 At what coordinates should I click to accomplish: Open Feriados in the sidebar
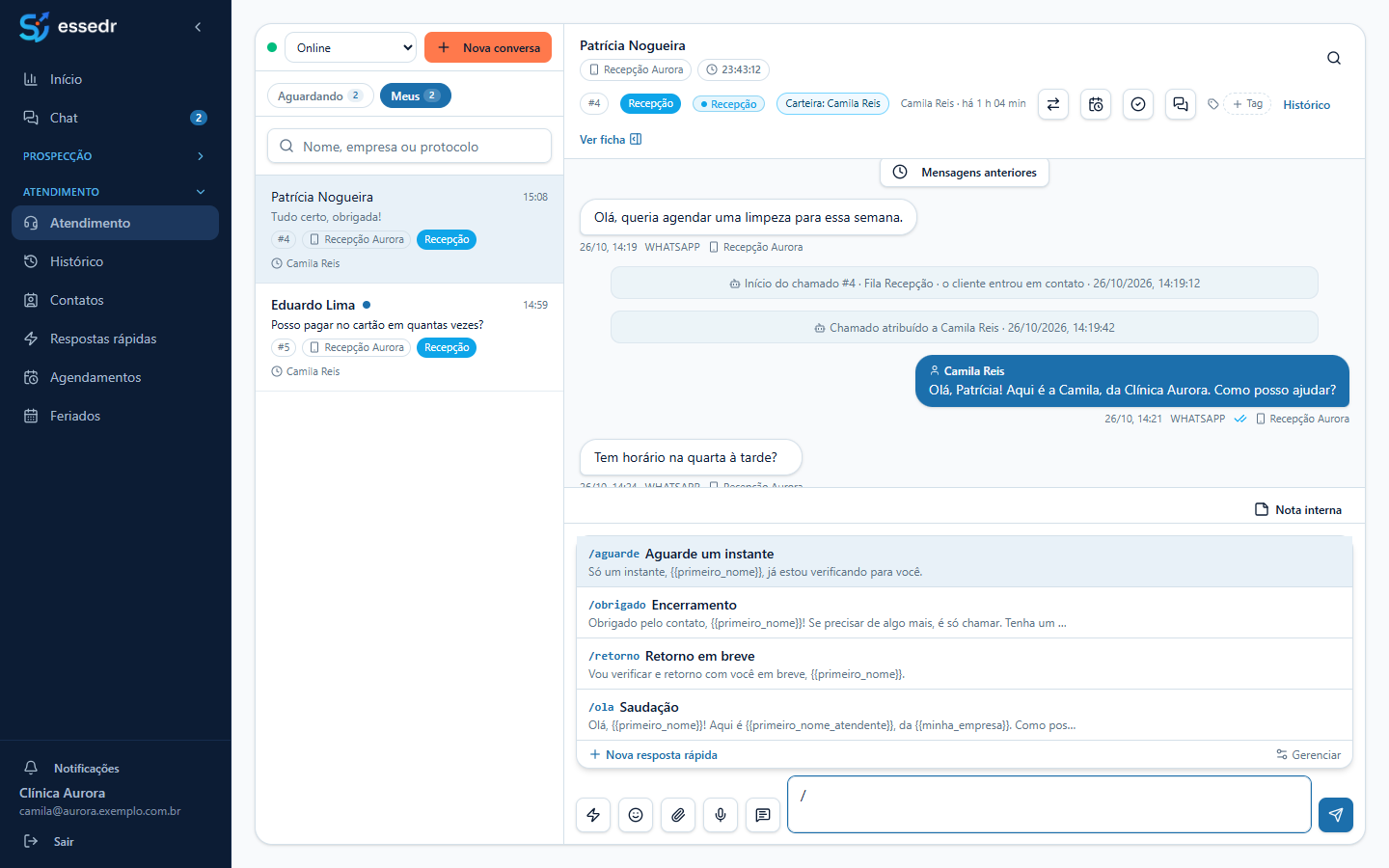(x=115, y=416)
